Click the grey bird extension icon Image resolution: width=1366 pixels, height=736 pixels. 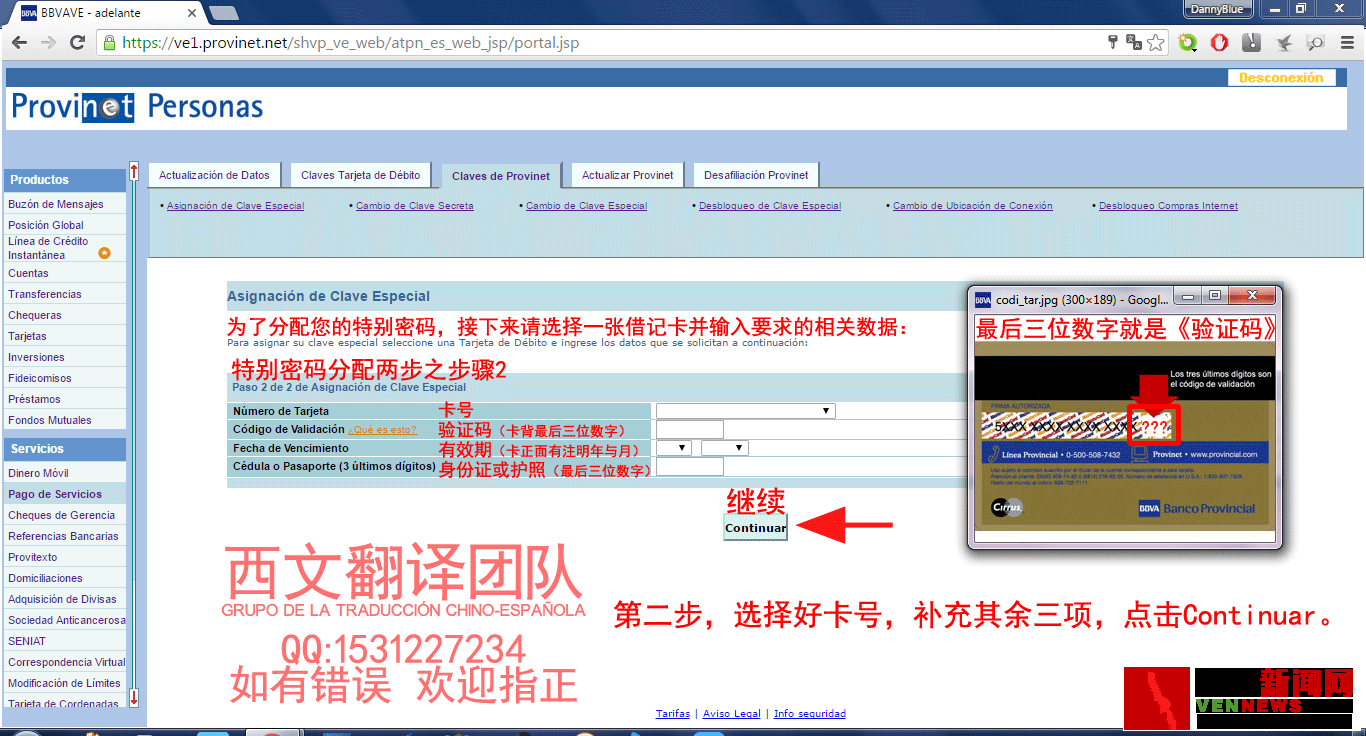[x=1284, y=43]
